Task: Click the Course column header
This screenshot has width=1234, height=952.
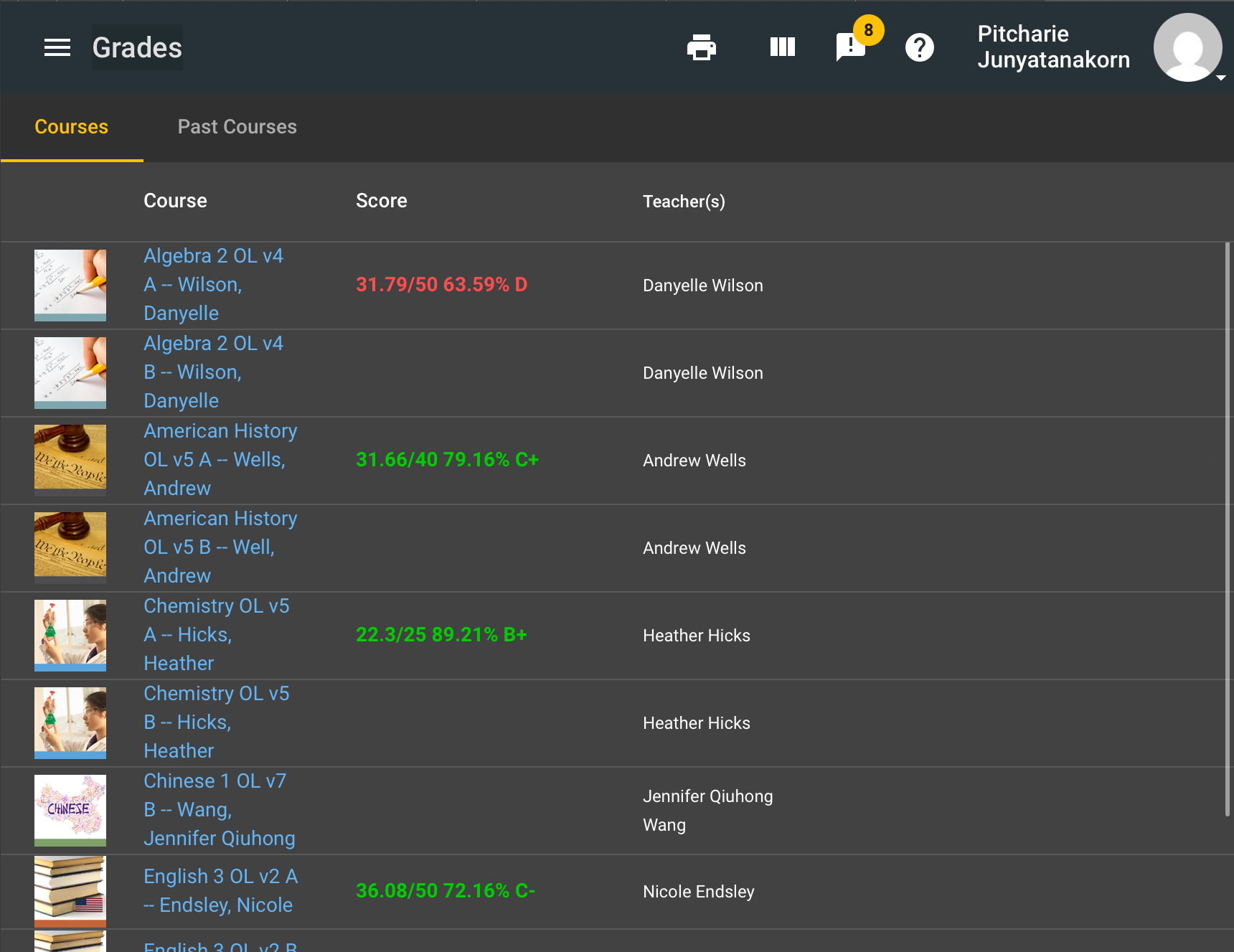Action: coord(175,201)
